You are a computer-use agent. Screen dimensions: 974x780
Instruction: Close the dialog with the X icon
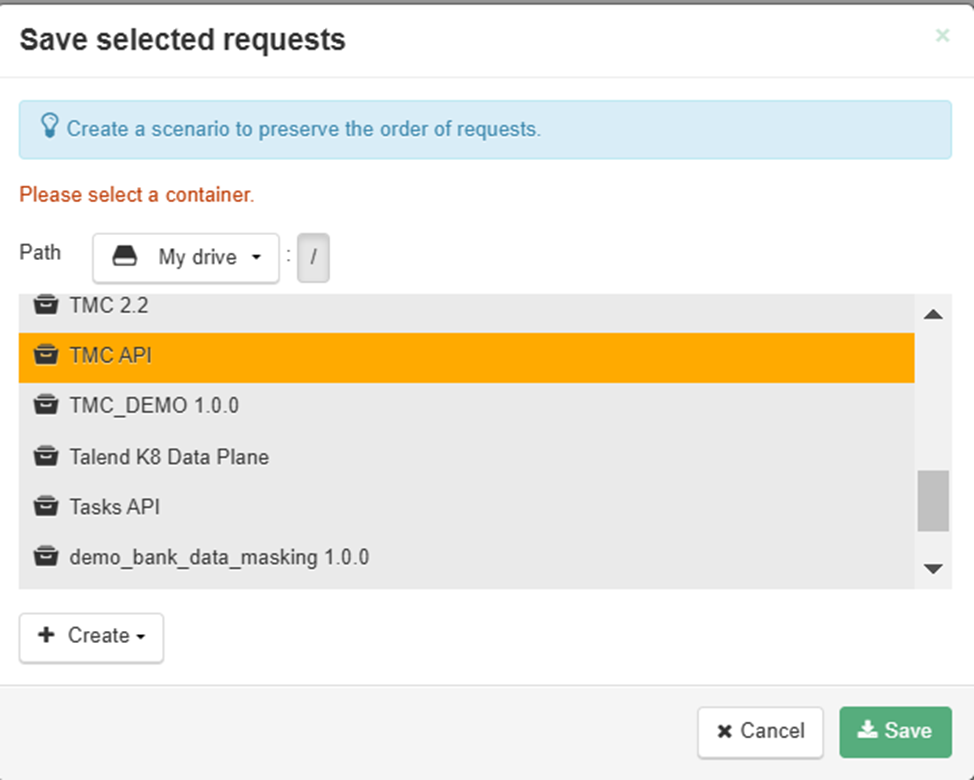point(942,36)
